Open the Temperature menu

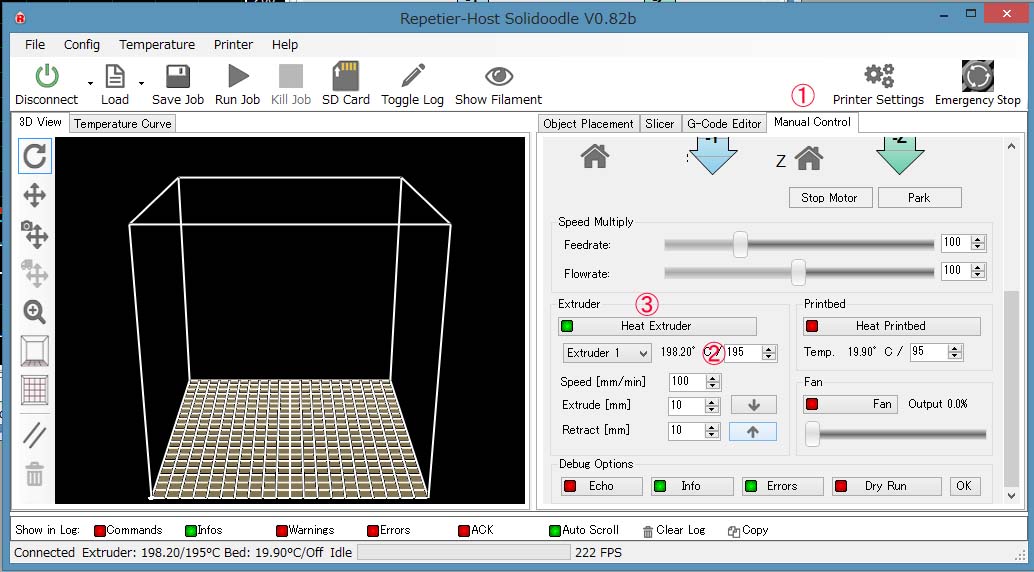click(x=157, y=45)
